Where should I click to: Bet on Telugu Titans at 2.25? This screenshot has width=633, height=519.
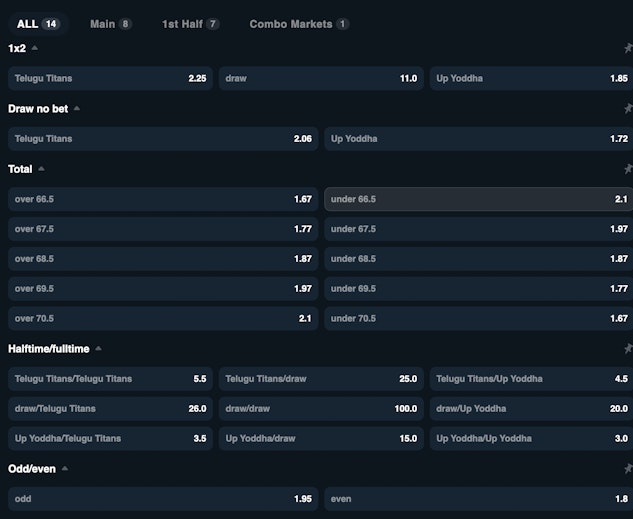coord(110,78)
